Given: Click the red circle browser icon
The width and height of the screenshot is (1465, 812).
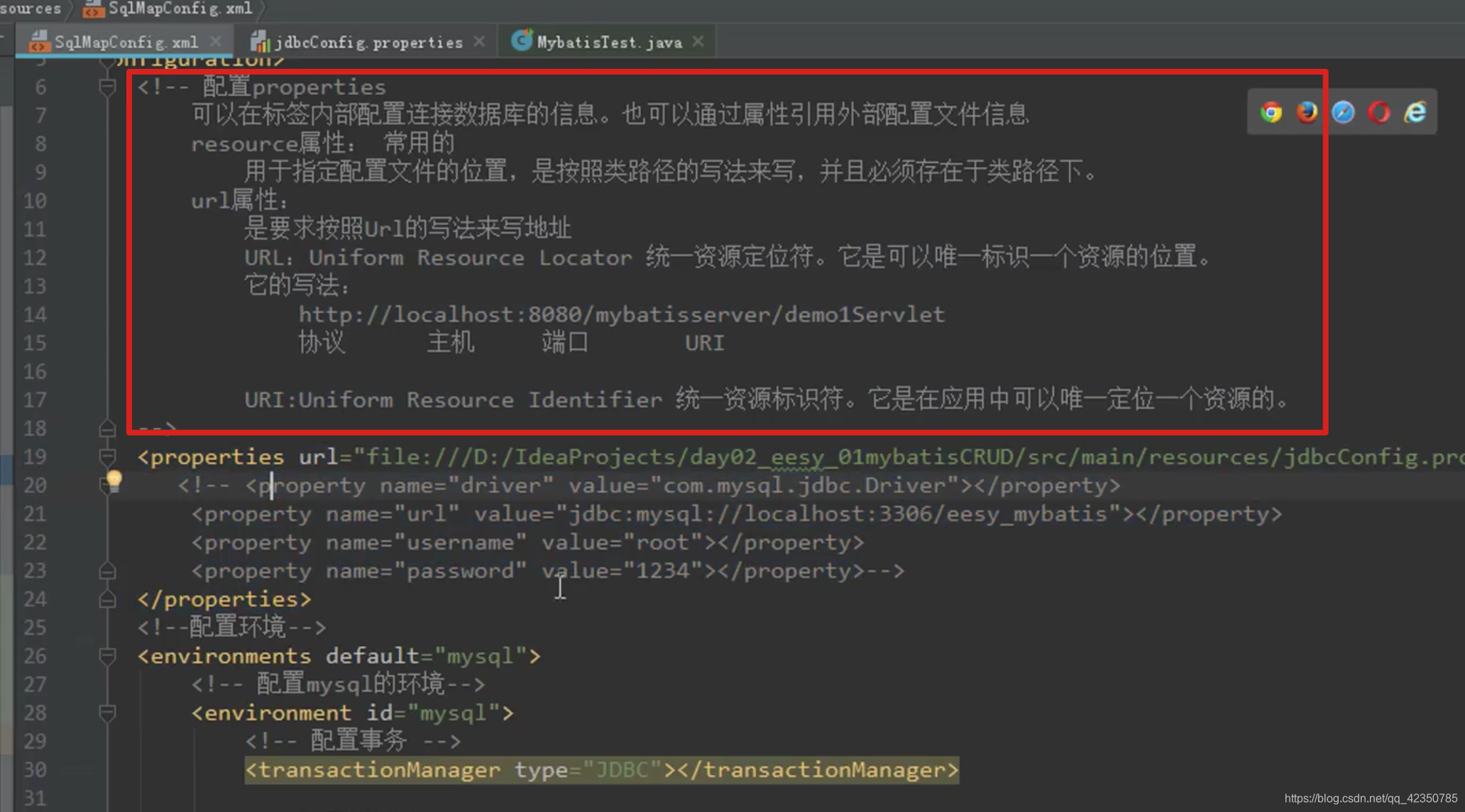Looking at the screenshot, I should [1381, 112].
